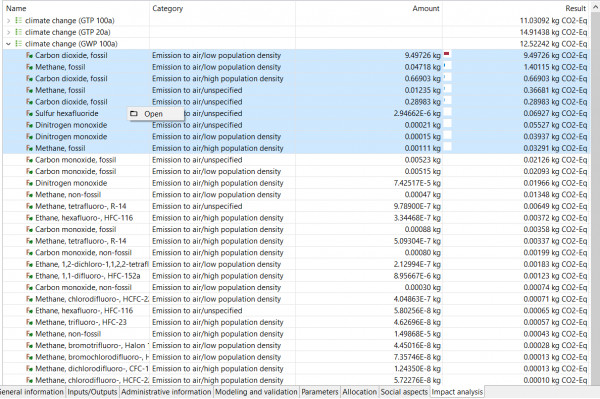This screenshot has height=399, width=600.
Task: Click the 12.52242 kg CO2-Eq total result
Action: coord(553,44)
